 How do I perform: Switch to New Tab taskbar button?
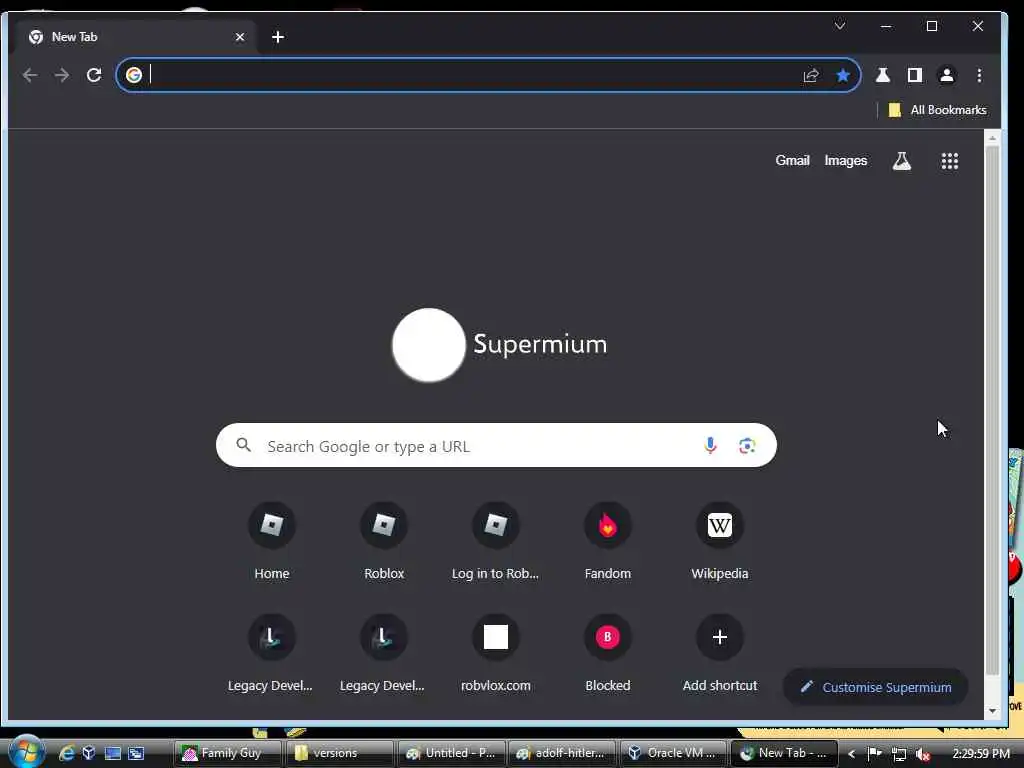784,753
